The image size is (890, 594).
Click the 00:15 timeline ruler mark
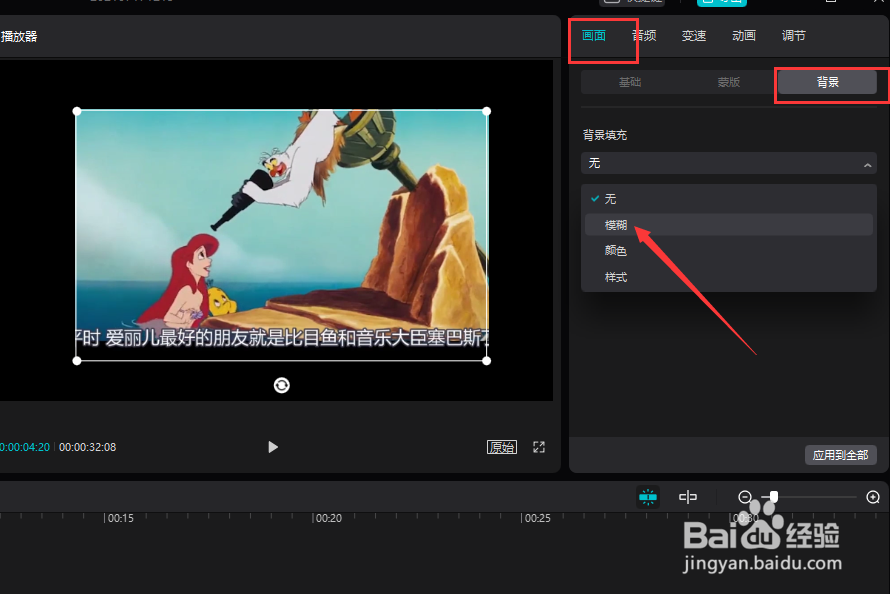(120, 518)
